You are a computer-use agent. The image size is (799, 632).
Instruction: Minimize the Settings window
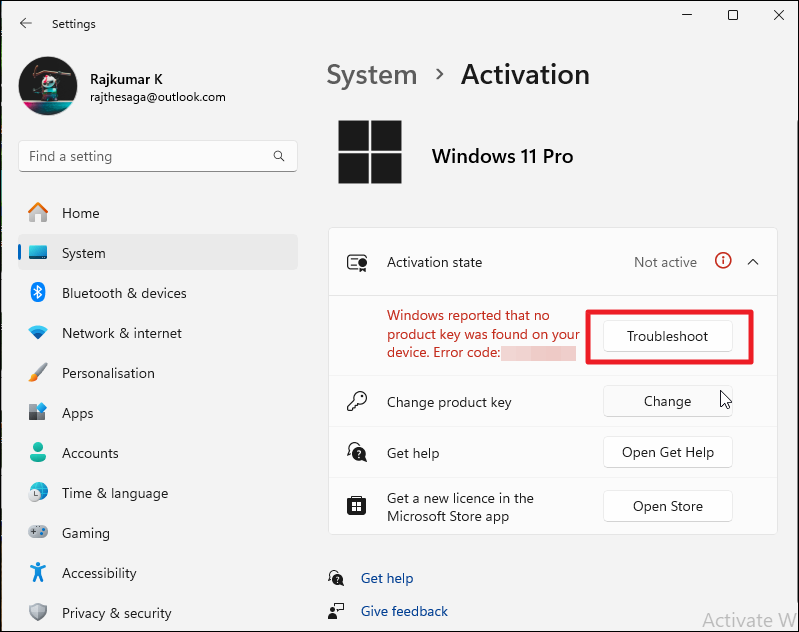(x=687, y=15)
